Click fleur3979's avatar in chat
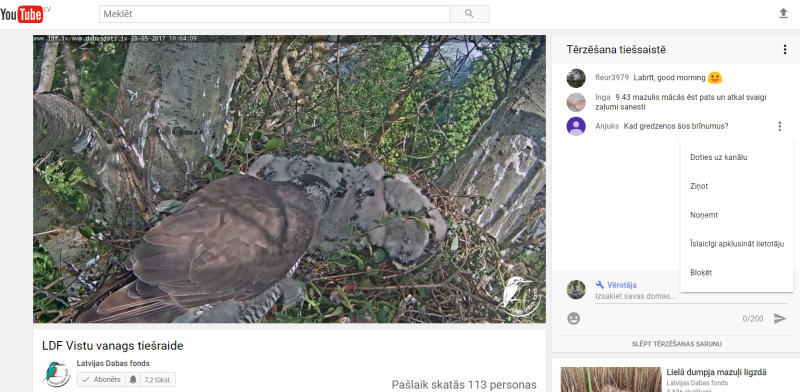Screen dimensions: 800x392 576,78
